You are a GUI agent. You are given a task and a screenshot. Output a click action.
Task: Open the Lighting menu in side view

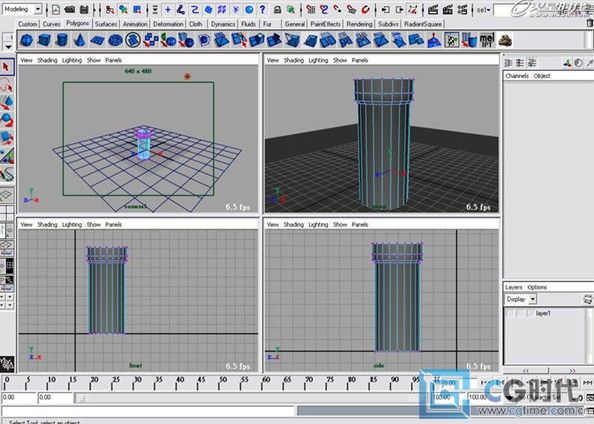click(x=318, y=225)
